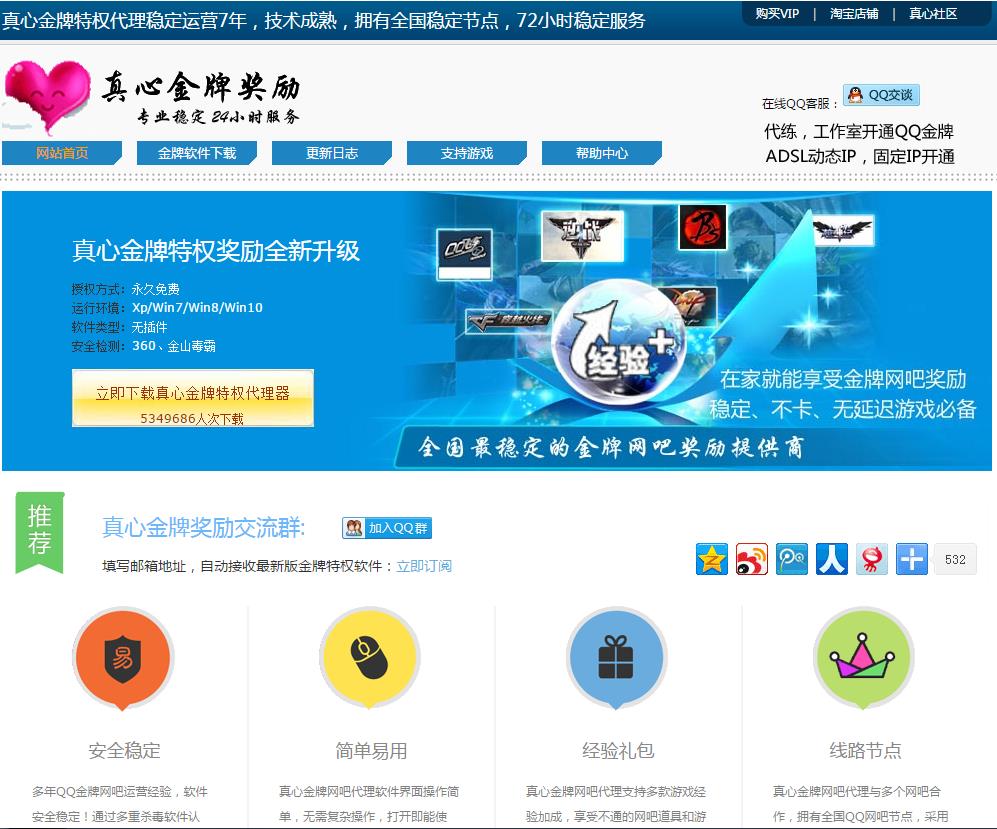Screen dimensions: 997x829
Task: Click the red B&S game thumbnail
Action: pyautogui.click(x=703, y=227)
